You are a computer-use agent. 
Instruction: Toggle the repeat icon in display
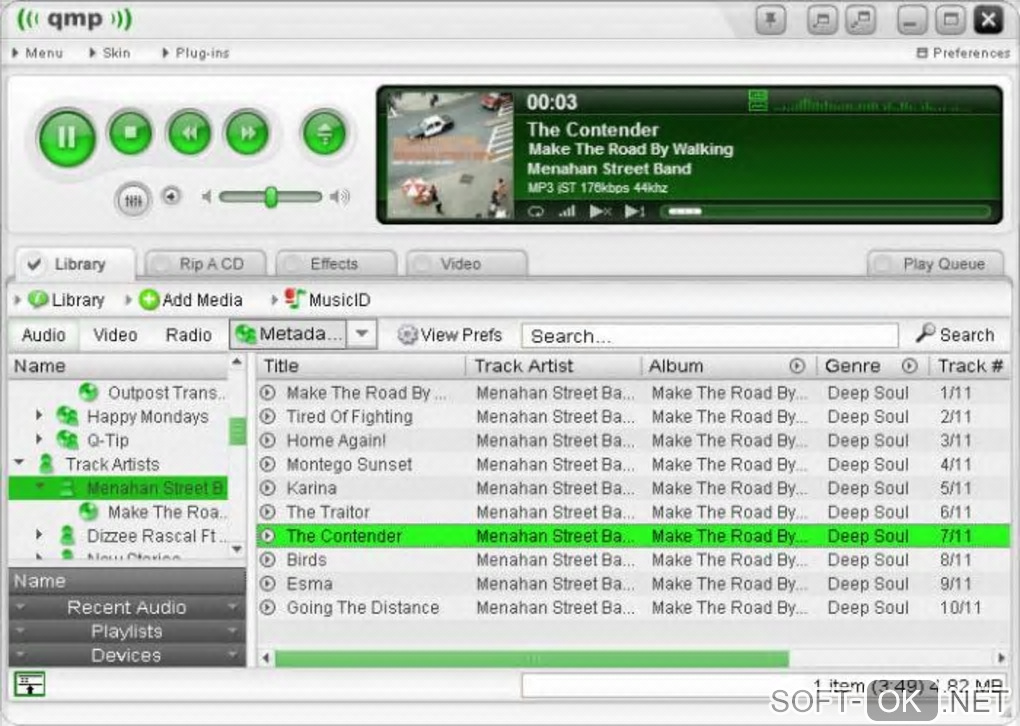point(536,211)
